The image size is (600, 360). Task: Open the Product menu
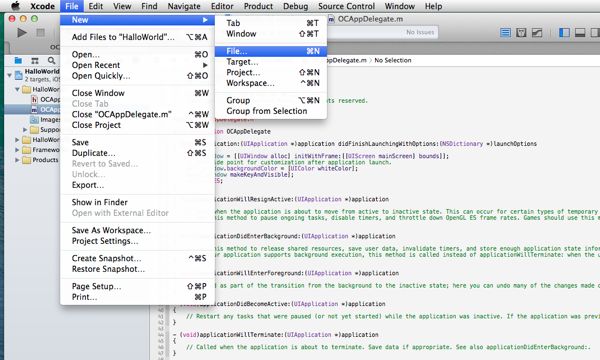pyautogui.click(x=258, y=6)
